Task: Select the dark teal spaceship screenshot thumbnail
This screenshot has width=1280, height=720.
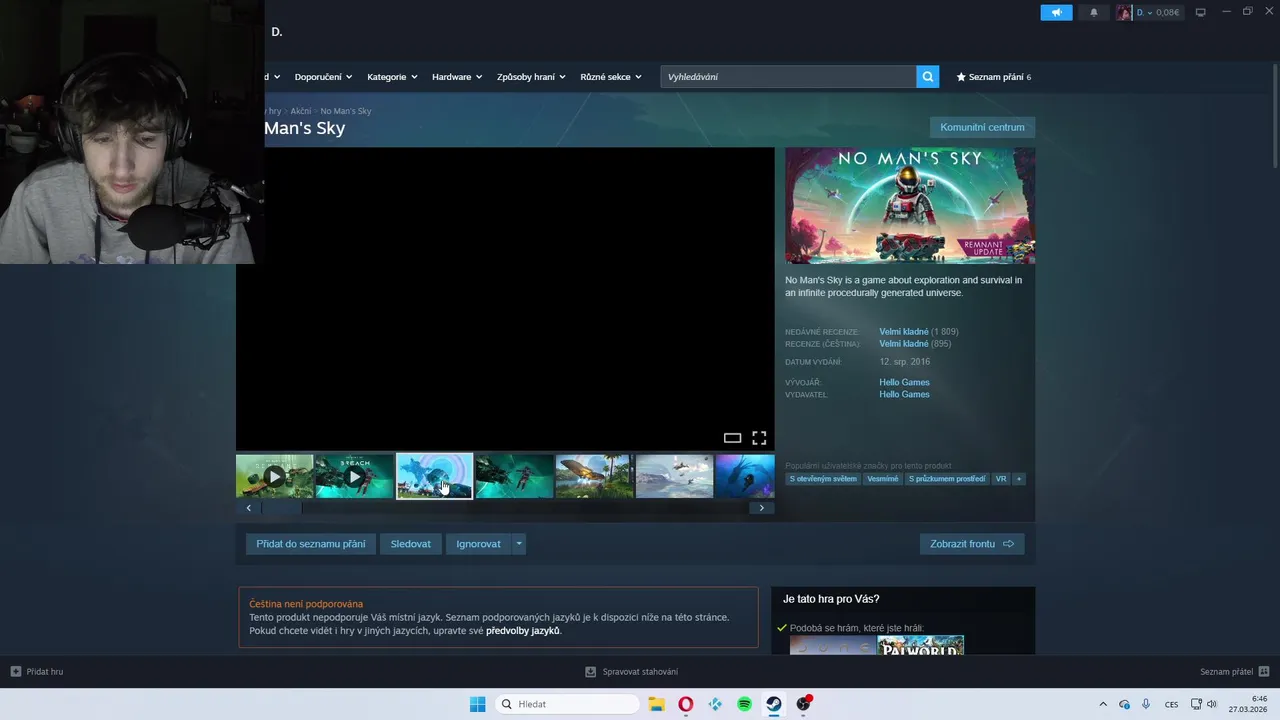Action: click(x=514, y=477)
